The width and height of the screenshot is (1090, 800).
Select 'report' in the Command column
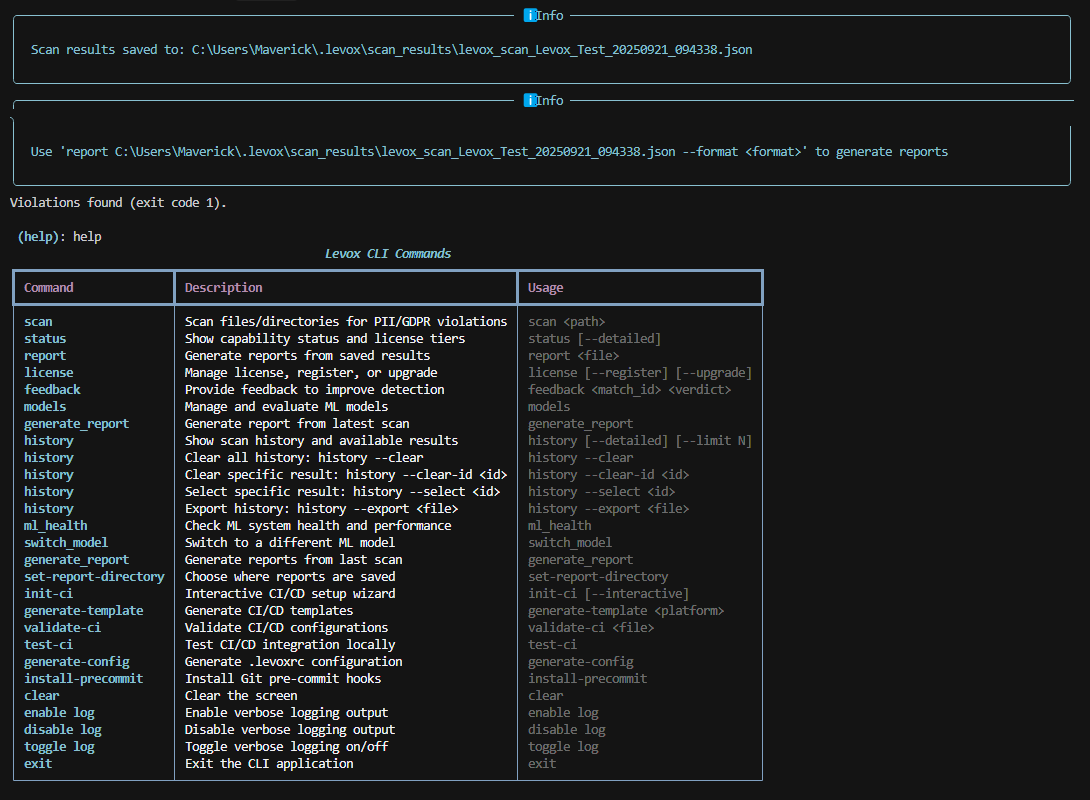[45, 356]
